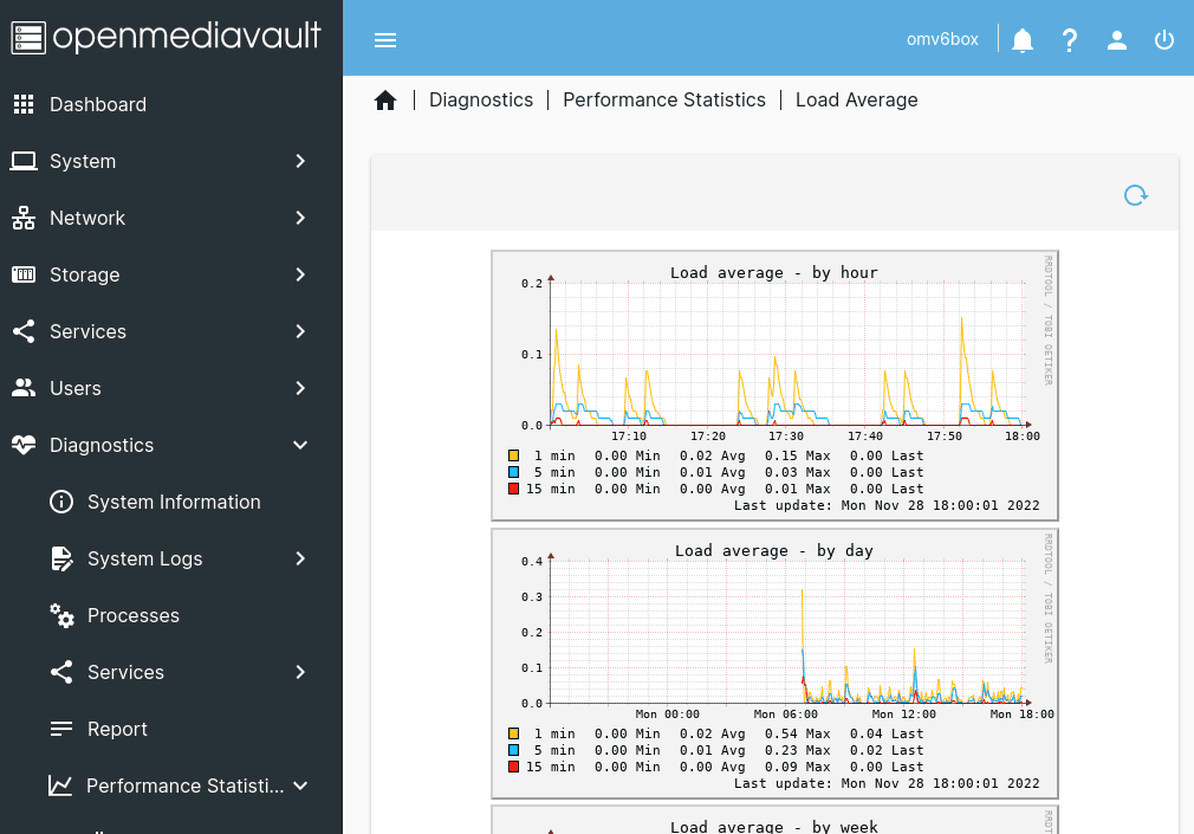Click the 0.54 Max value in day graph

pos(797,733)
